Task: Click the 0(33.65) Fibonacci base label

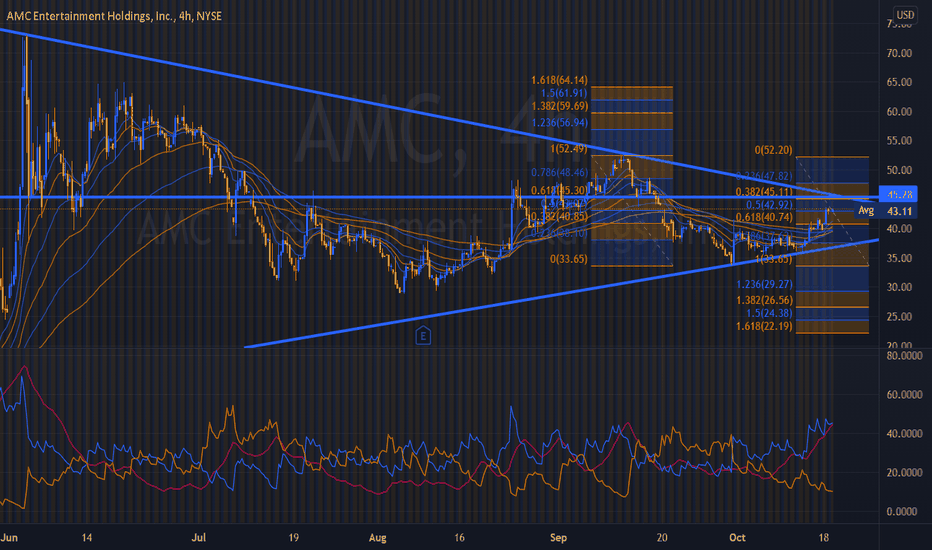Action: (x=569, y=259)
